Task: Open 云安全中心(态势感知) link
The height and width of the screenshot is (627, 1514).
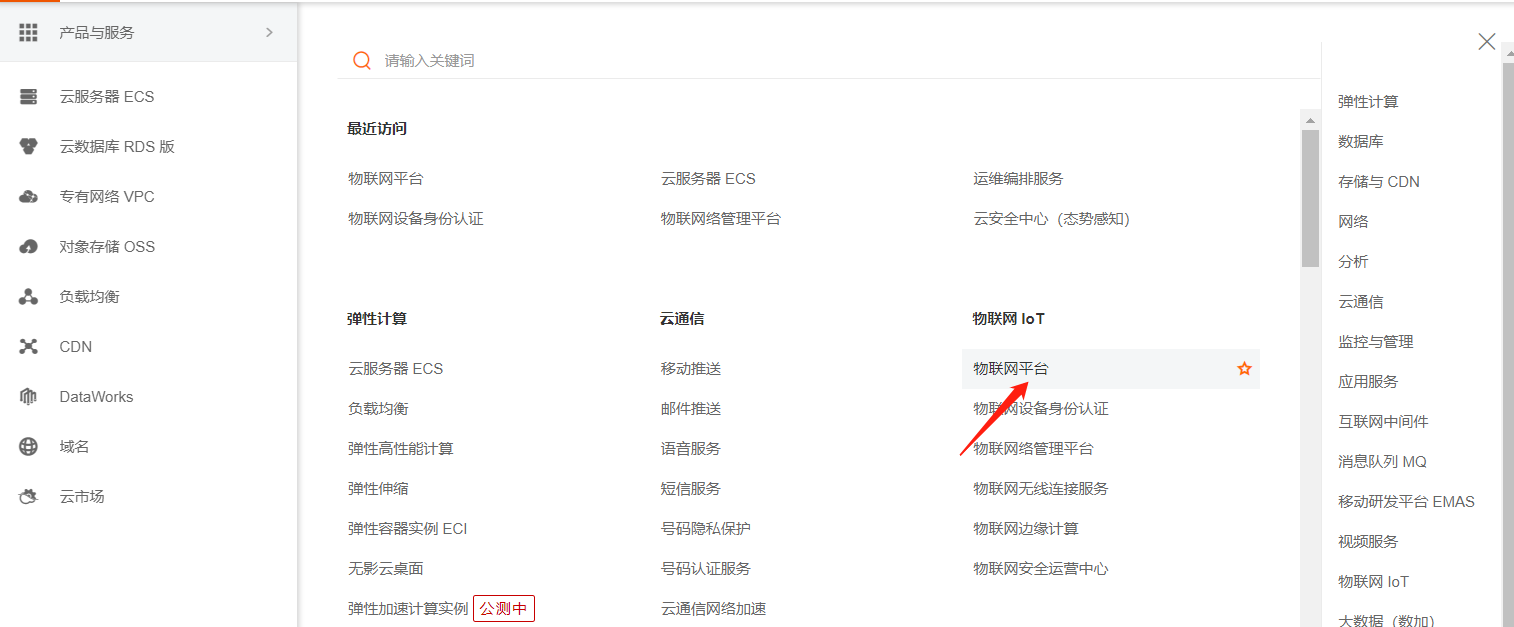Action: [x=1051, y=219]
